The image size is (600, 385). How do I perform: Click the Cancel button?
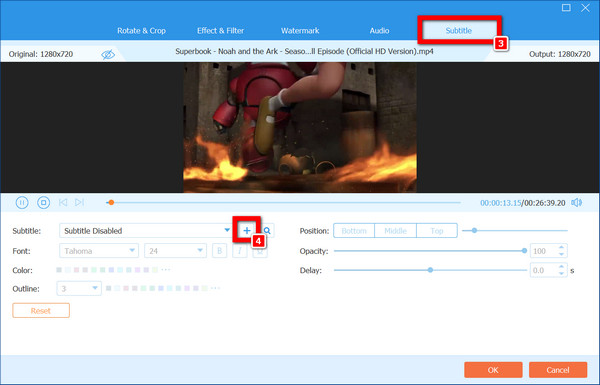(558, 370)
